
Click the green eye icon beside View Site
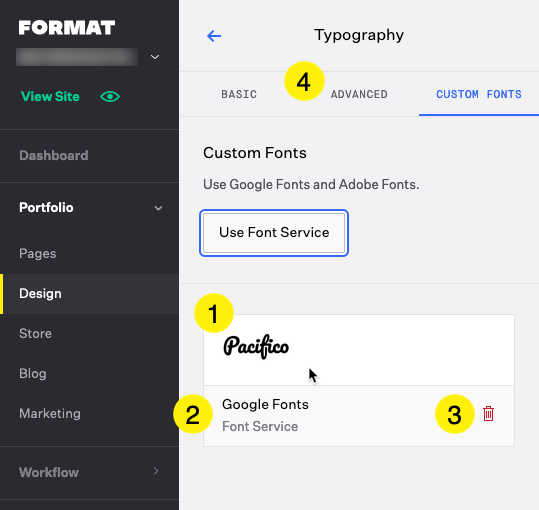(x=110, y=97)
